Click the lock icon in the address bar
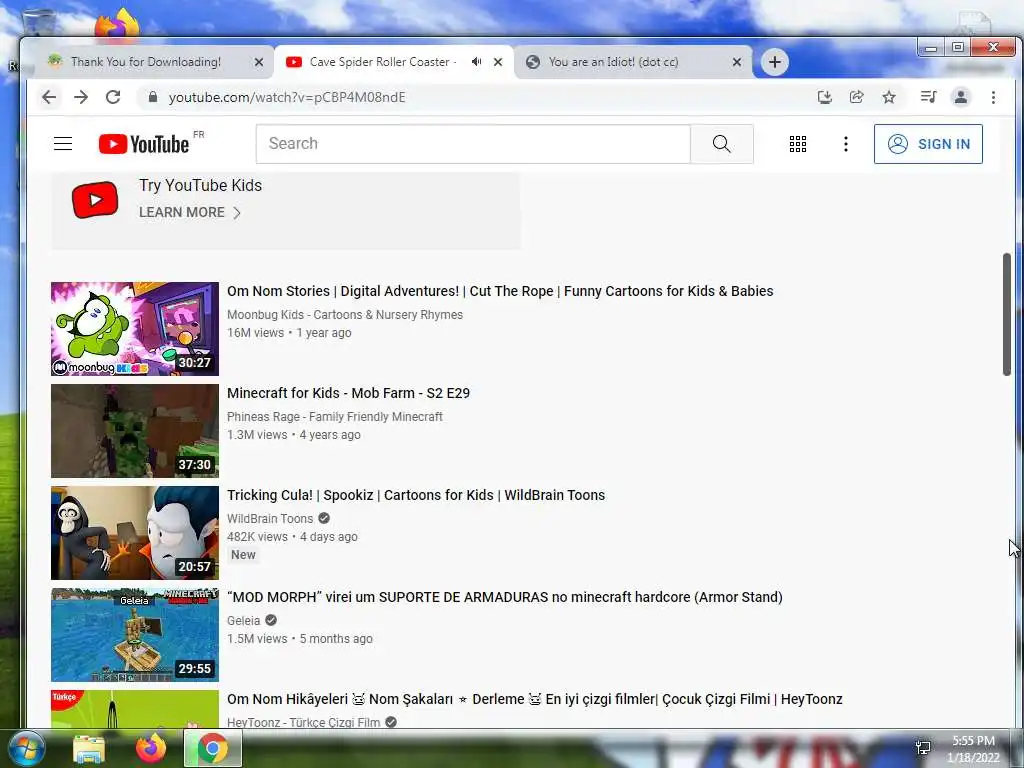1024x768 pixels. [153, 97]
